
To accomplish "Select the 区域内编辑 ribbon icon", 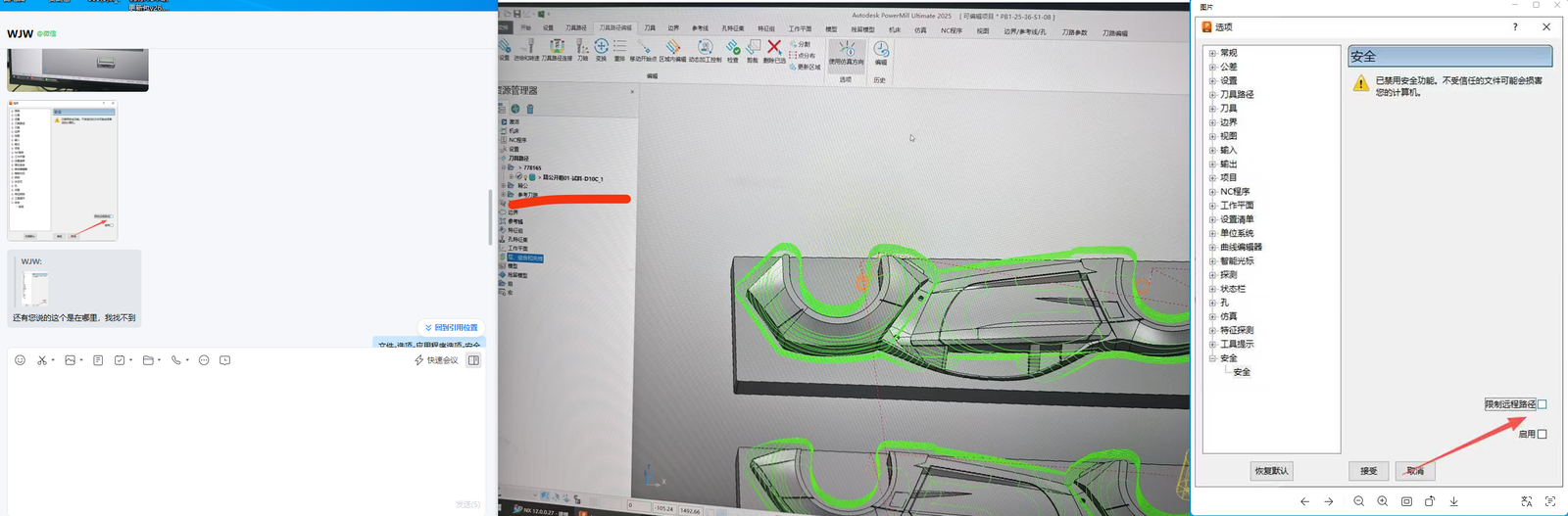I will [672, 50].
